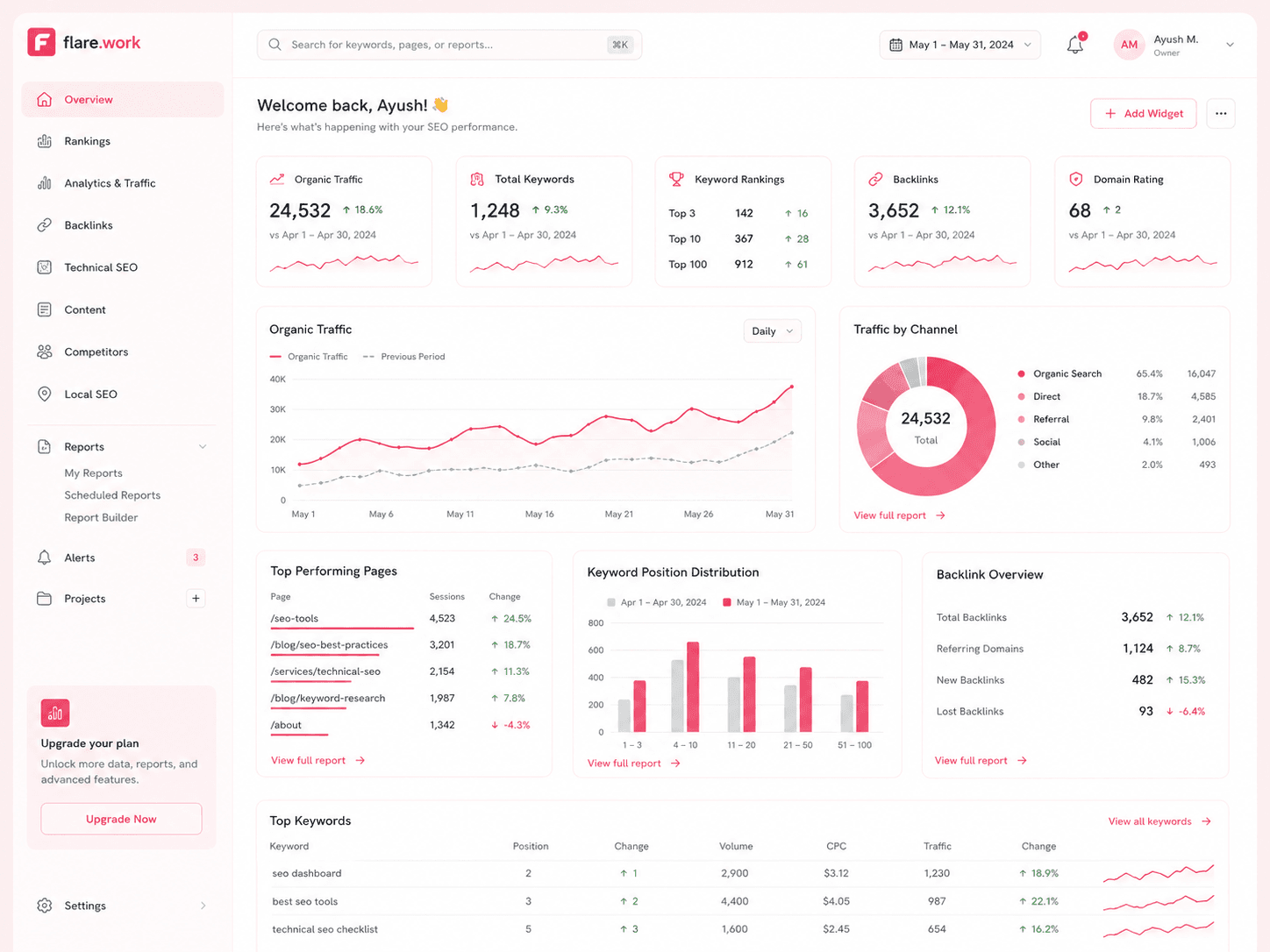The image size is (1270, 952).
Task: View full report under Traffic by Channel
Action: click(x=899, y=515)
